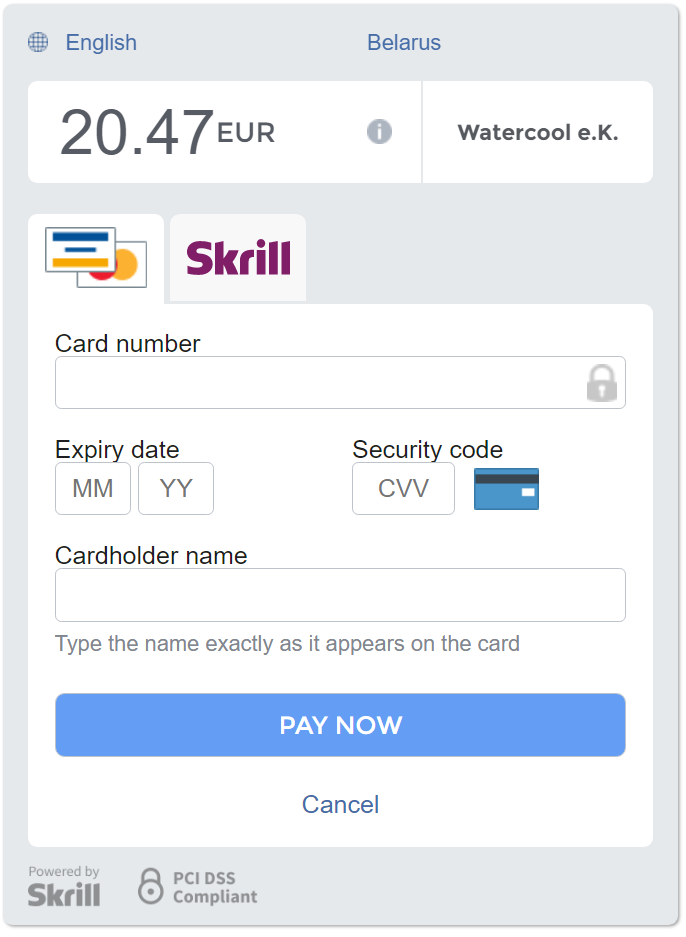
Task: Click the amount info icon
Action: point(379,131)
